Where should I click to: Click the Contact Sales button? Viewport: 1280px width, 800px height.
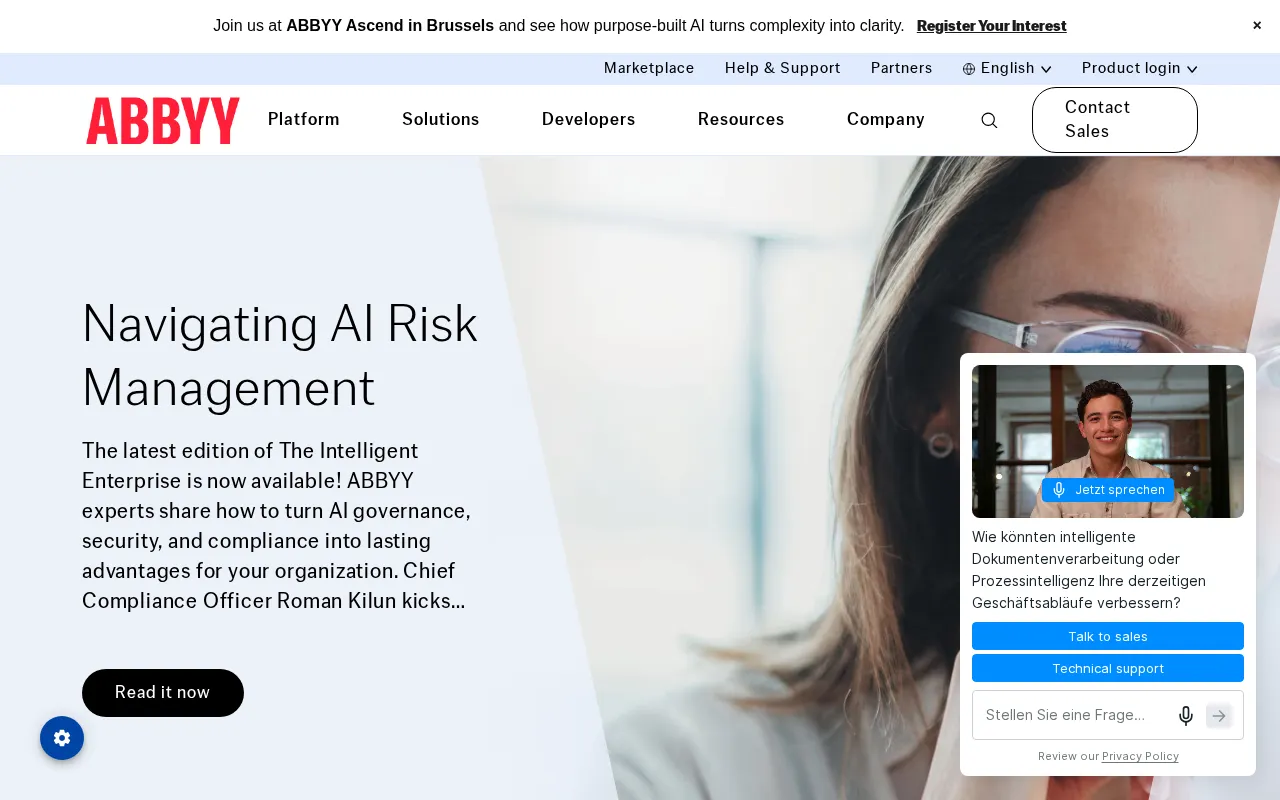pyautogui.click(x=1115, y=120)
